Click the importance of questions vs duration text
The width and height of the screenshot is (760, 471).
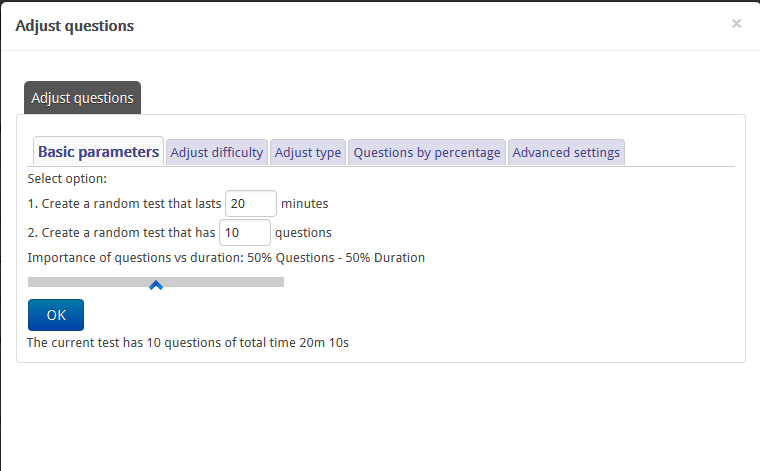pyautogui.click(x=226, y=258)
